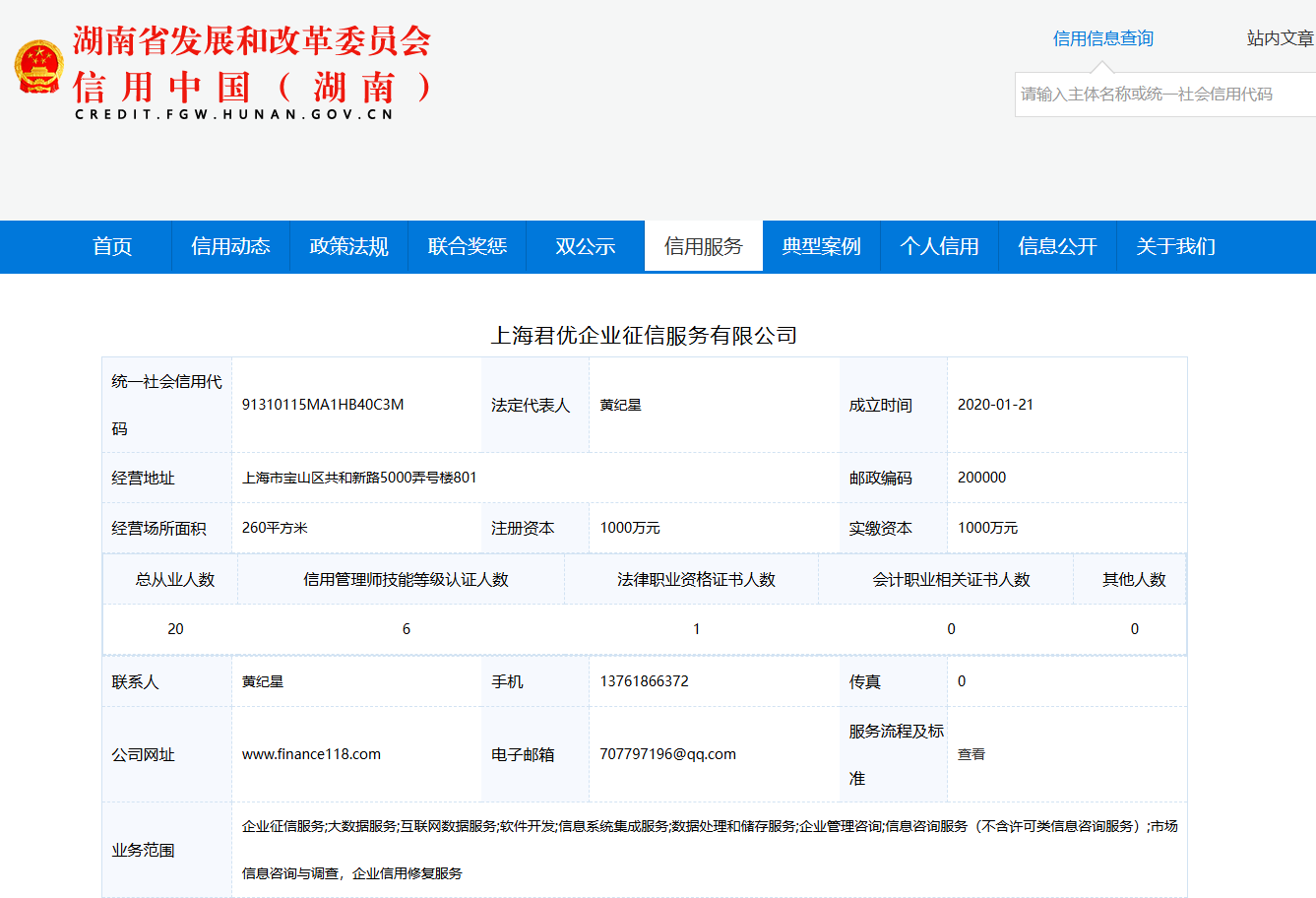Viewport: 1316px width, 898px height.
Task: Click the email address 707797196@qq.com
Action: click(x=667, y=754)
